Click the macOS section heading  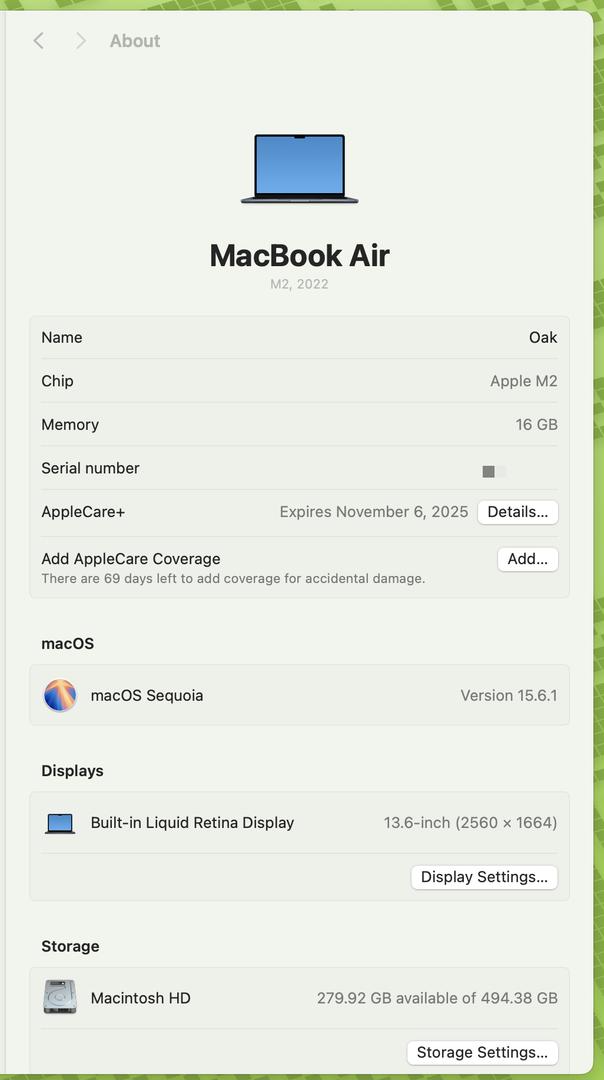[67, 643]
